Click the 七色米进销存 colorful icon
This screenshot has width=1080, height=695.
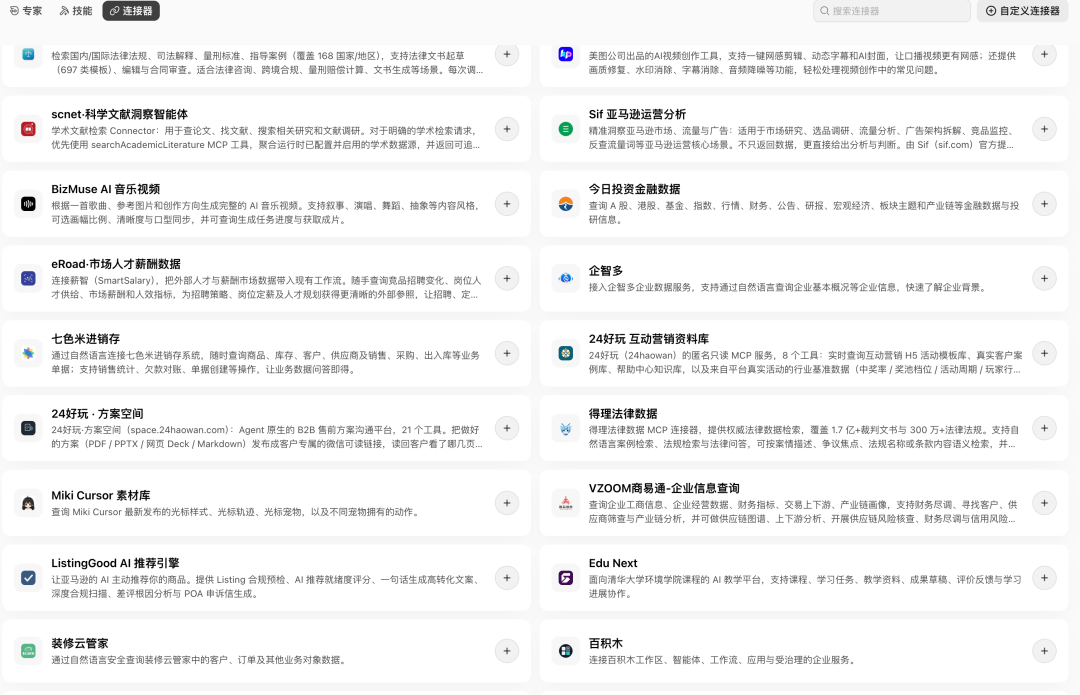coord(28,353)
